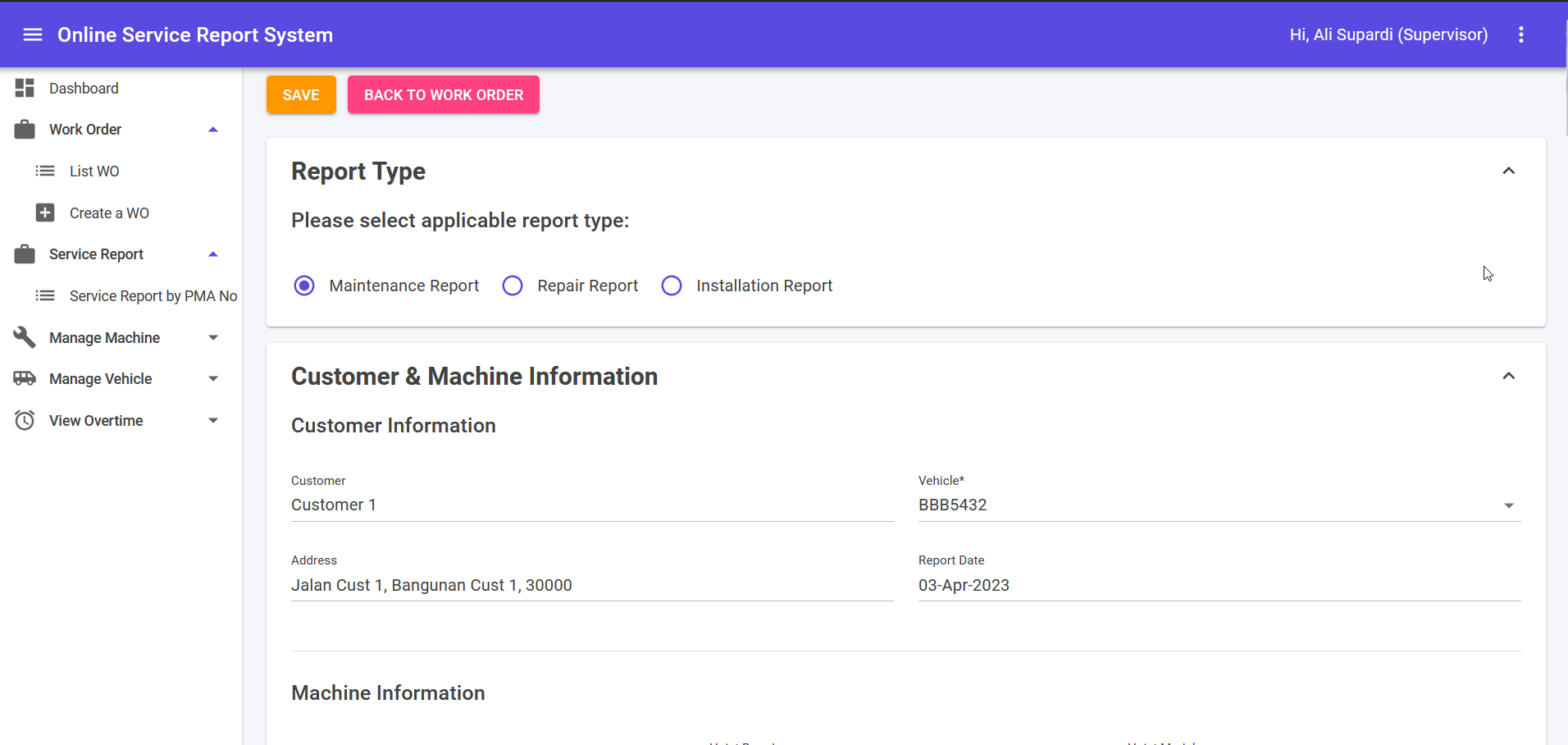Viewport: 1568px width, 745px height.
Task: Click the Service Report sidebar label
Action: (x=96, y=254)
